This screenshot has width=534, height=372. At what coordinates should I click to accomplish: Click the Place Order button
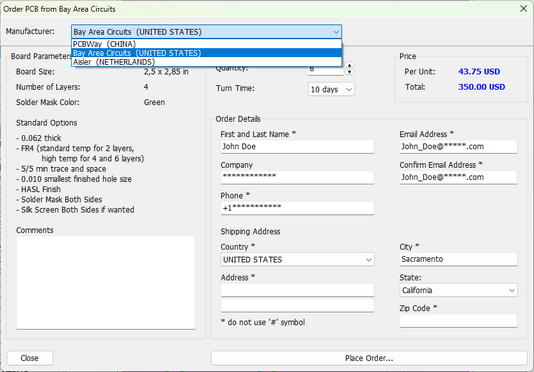coord(369,358)
